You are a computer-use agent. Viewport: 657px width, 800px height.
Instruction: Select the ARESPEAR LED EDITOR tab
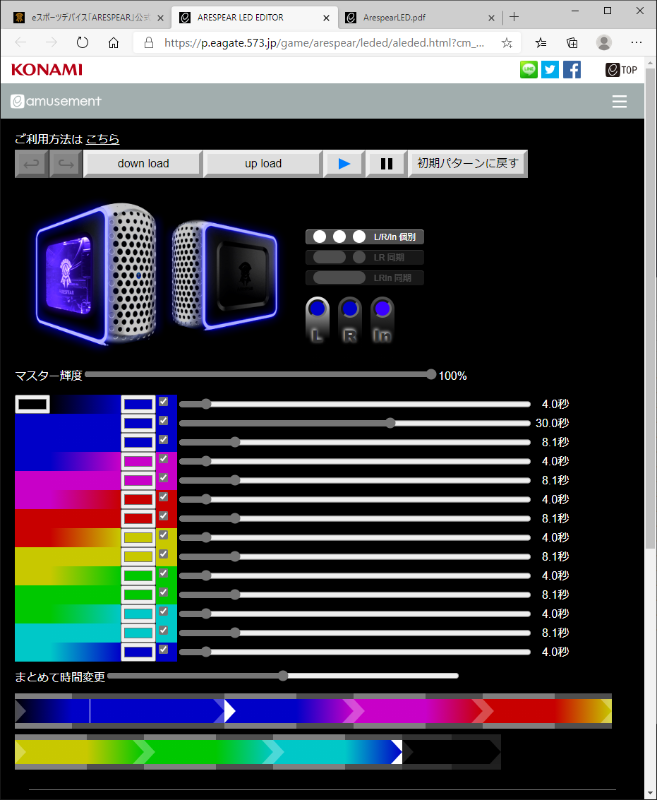pos(254,17)
